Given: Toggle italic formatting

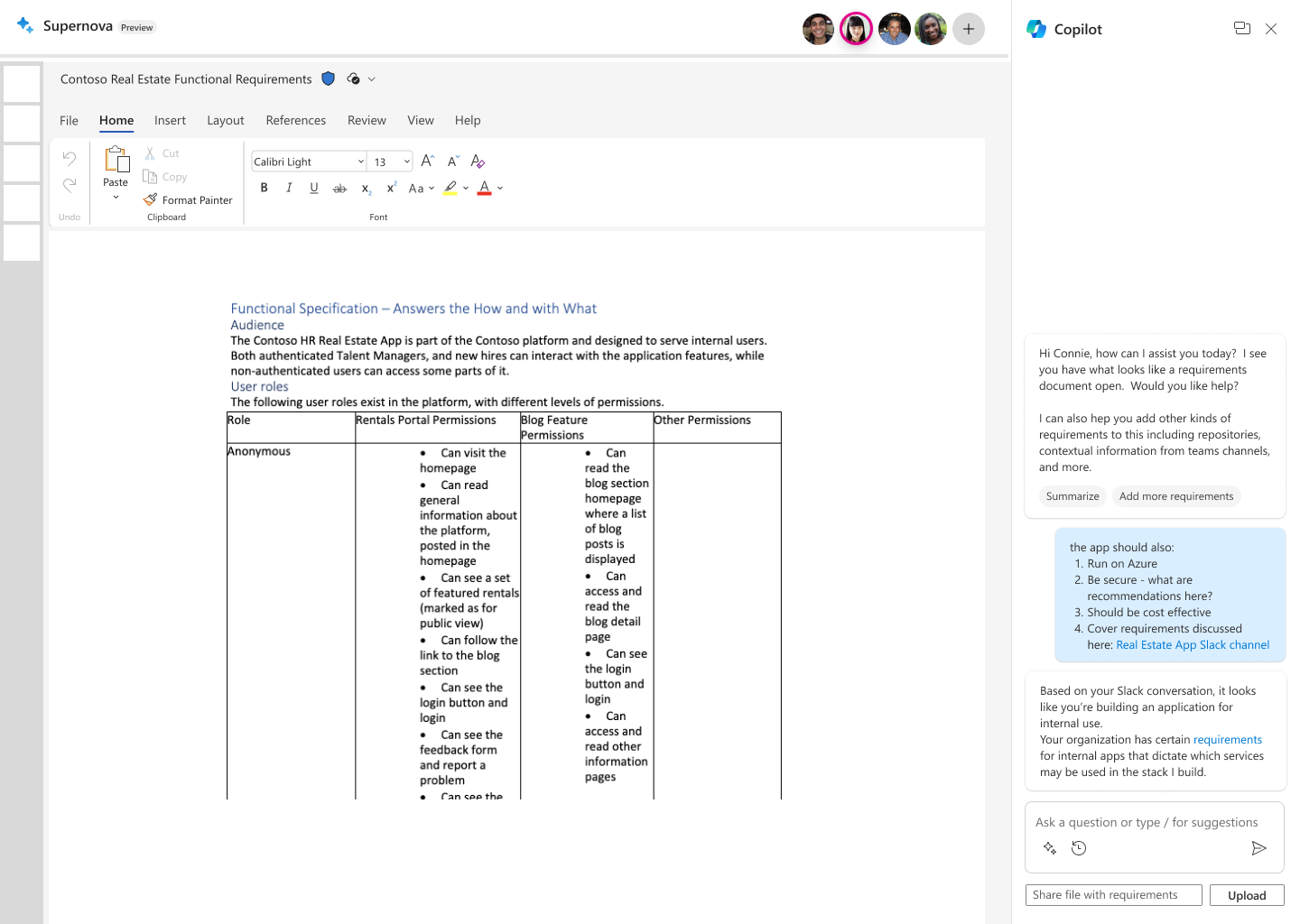Looking at the screenshot, I should [x=289, y=188].
